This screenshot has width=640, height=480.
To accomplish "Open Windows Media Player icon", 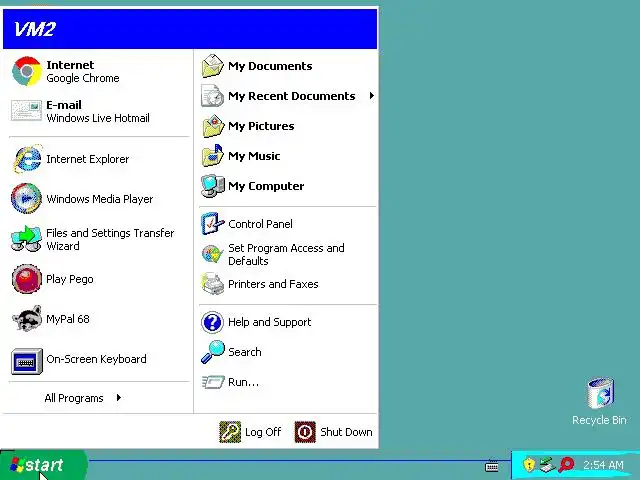I will pyautogui.click(x=27, y=198).
